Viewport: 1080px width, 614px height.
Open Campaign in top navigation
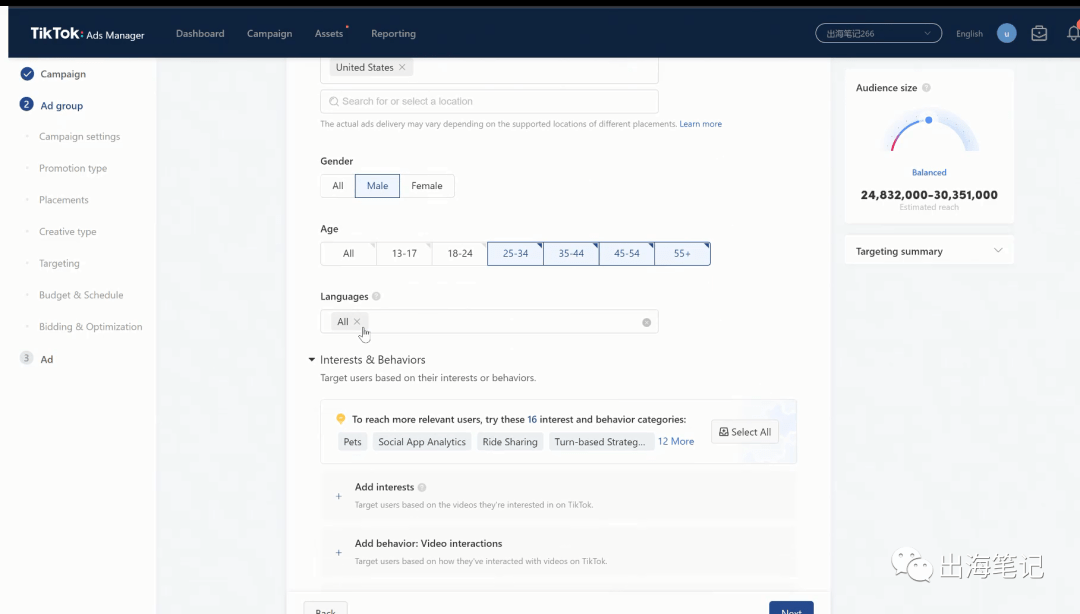269,33
